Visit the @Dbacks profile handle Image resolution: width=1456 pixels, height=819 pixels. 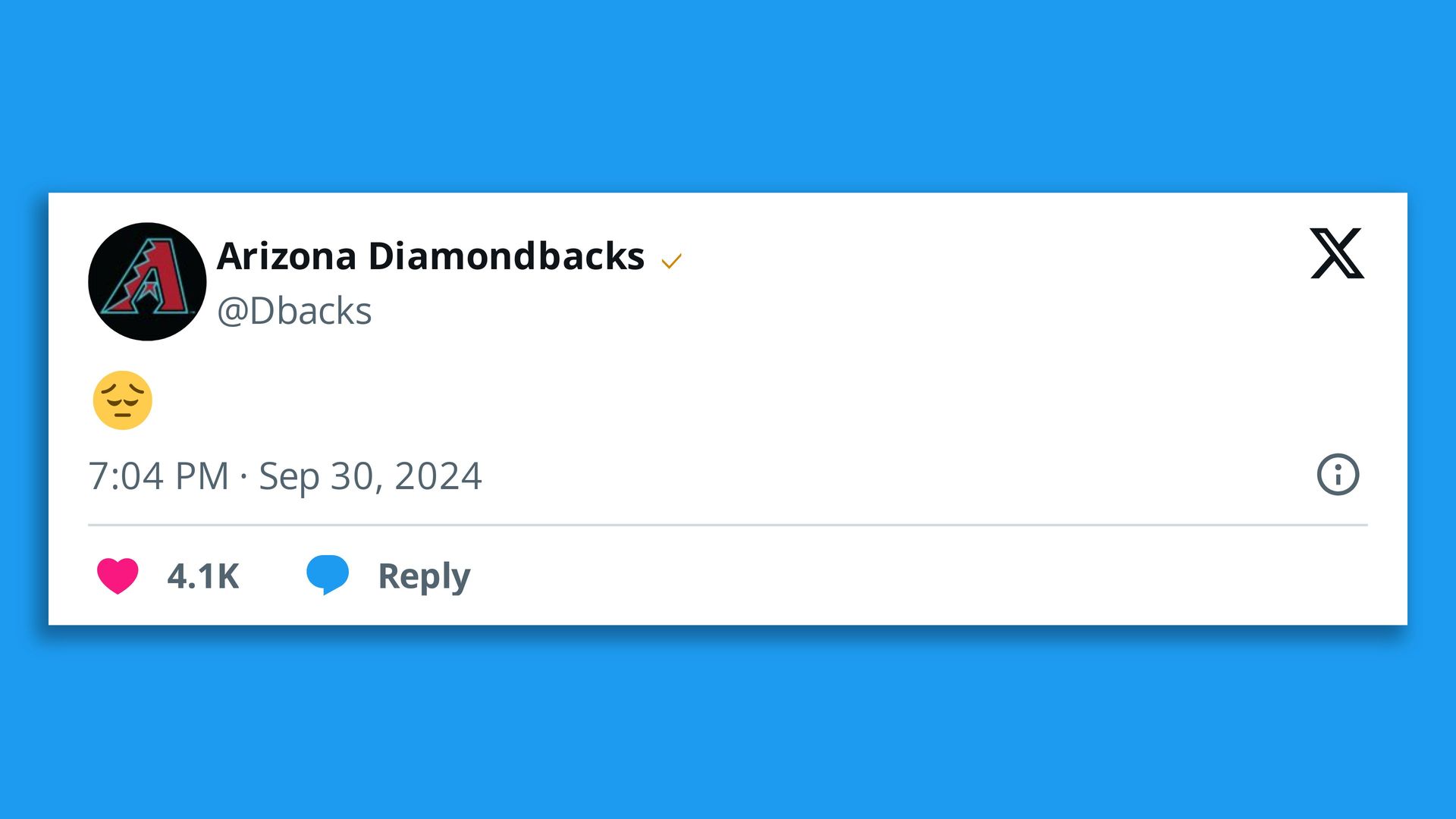[293, 309]
